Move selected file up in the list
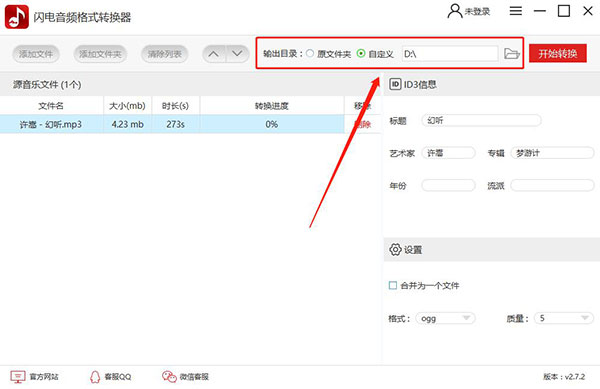Screen dimensions: 600x389 point(214,54)
